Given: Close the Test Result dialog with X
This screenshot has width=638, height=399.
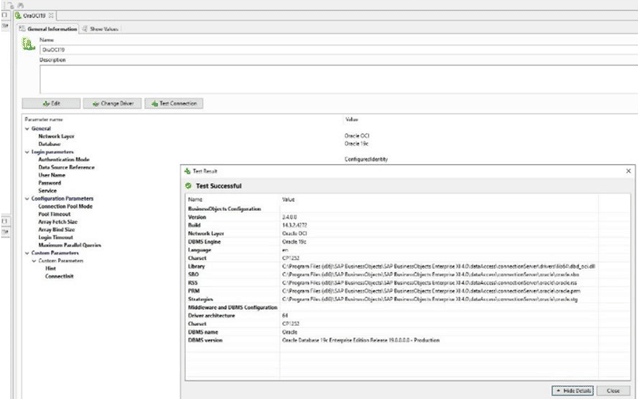Looking at the screenshot, I should point(628,171).
